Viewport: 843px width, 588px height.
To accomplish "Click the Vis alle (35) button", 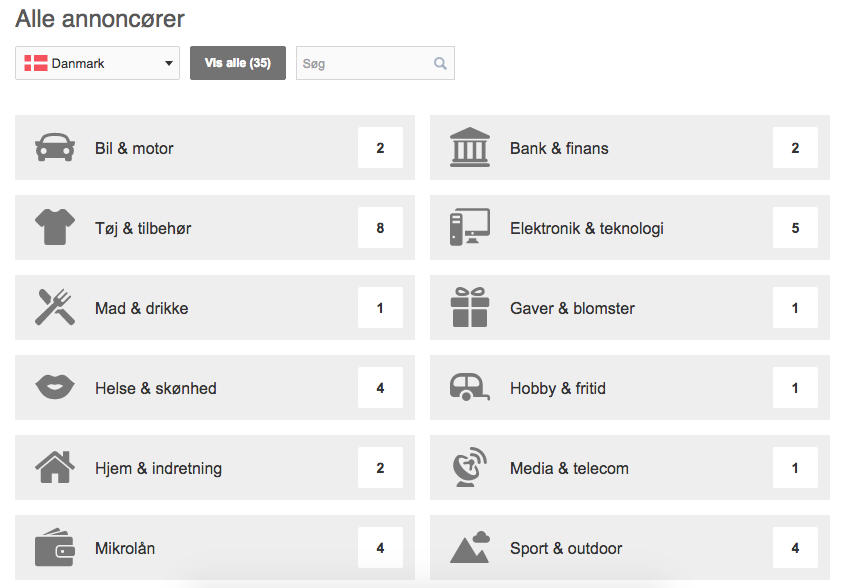I will click(238, 63).
